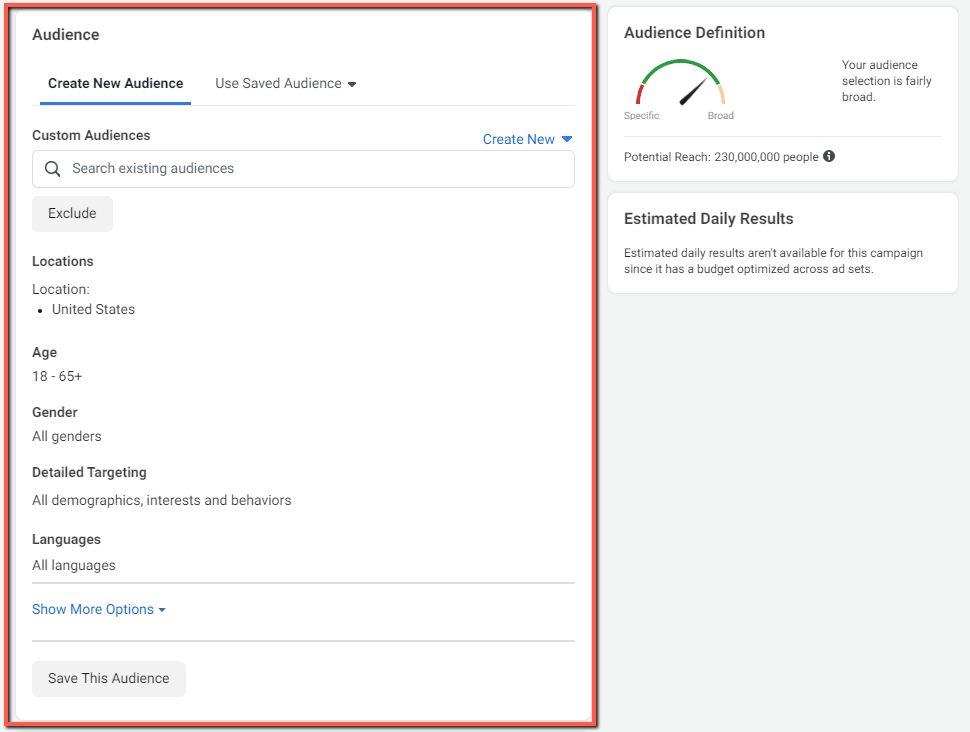
Task: Open the Use Saved Audience dropdown
Action: pos(285,84)
